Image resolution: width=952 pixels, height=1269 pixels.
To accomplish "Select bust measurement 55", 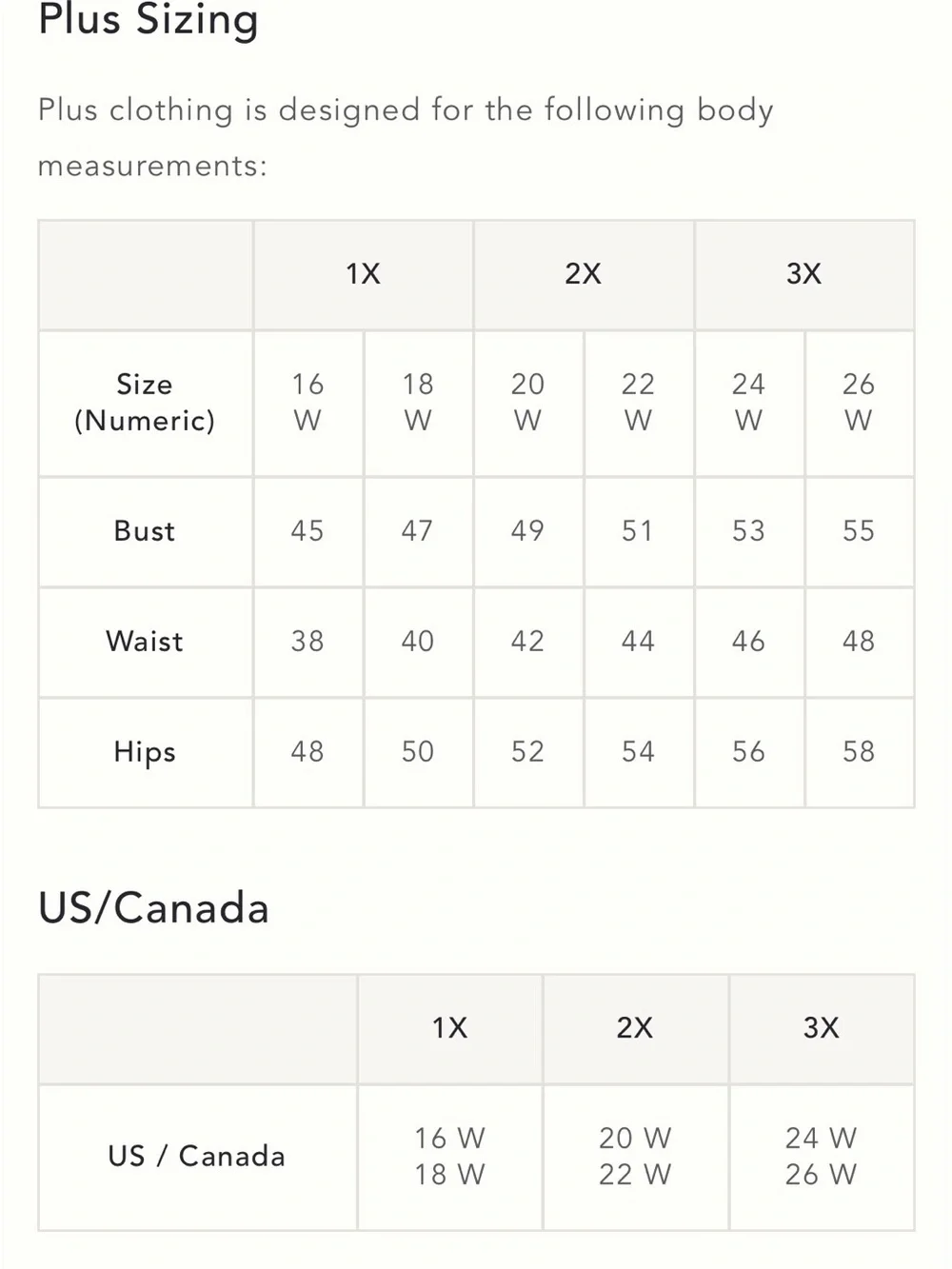I will coord(859,531).
